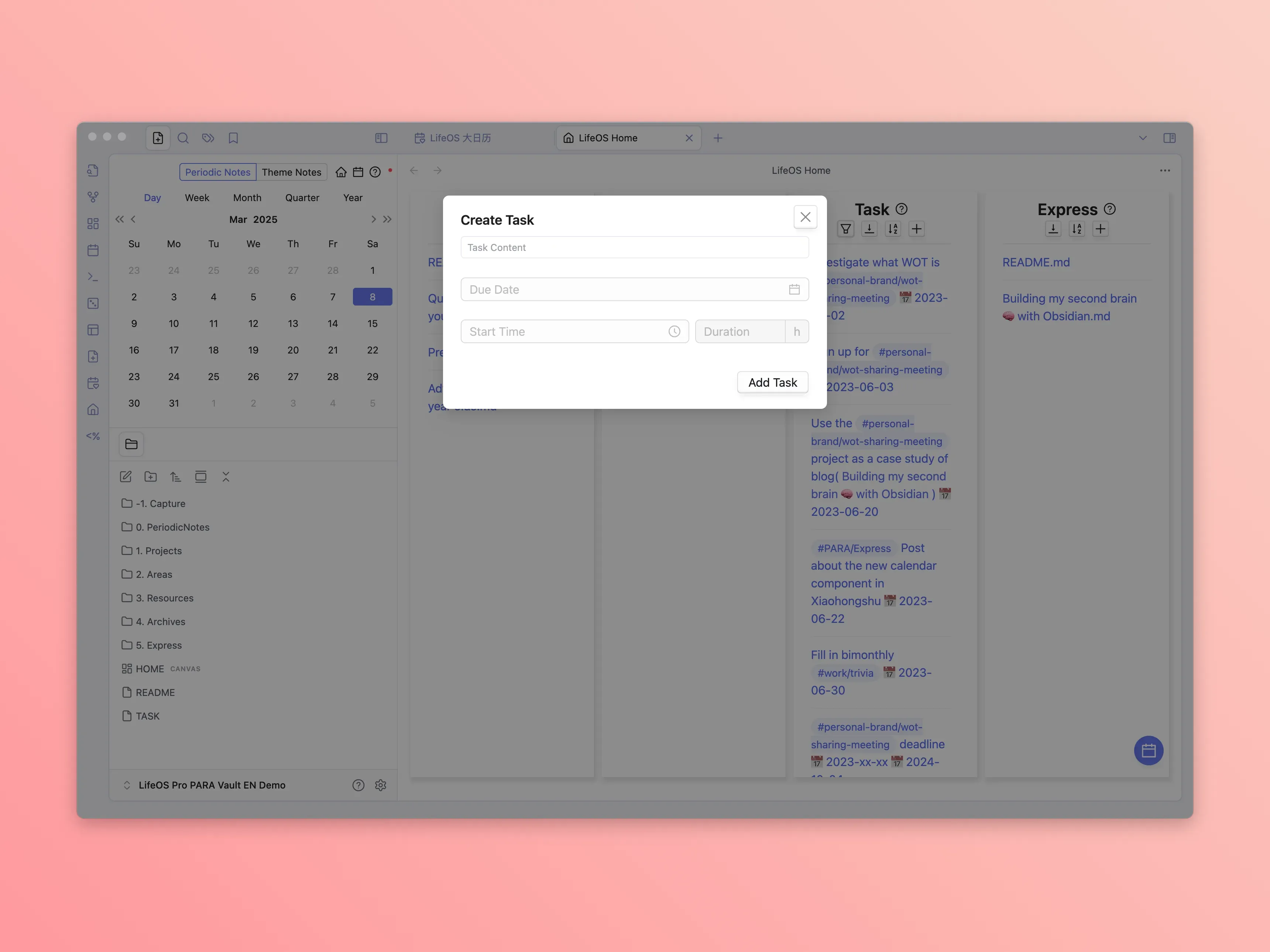Click the Add Task button
This screenshot has width=1270, height=952.
tap(772, 382)
